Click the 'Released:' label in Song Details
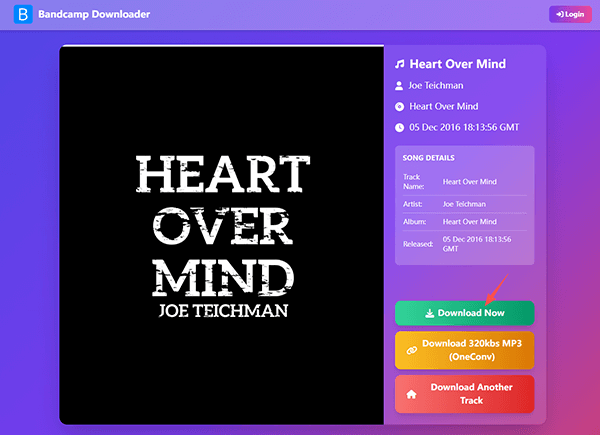 coord(418,244)
